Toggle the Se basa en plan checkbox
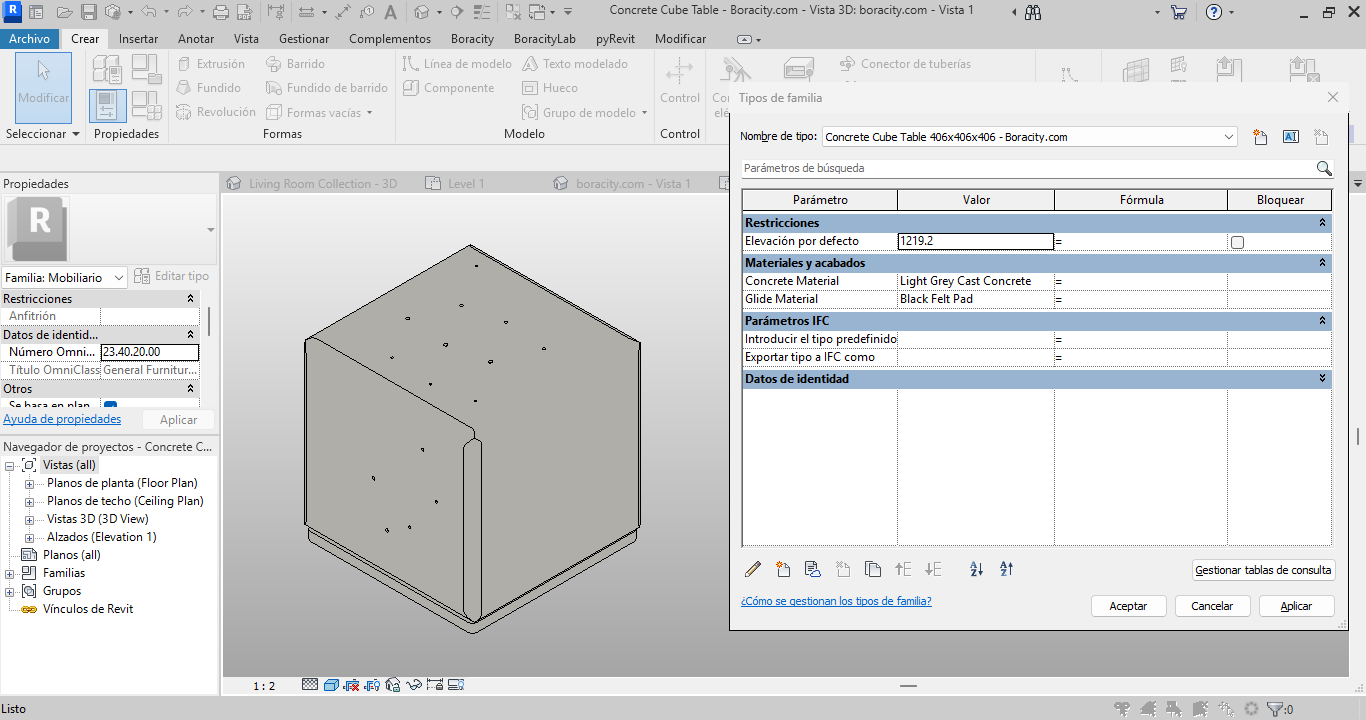This screenshot has height=720, width=1366. (x=110, y=406)
